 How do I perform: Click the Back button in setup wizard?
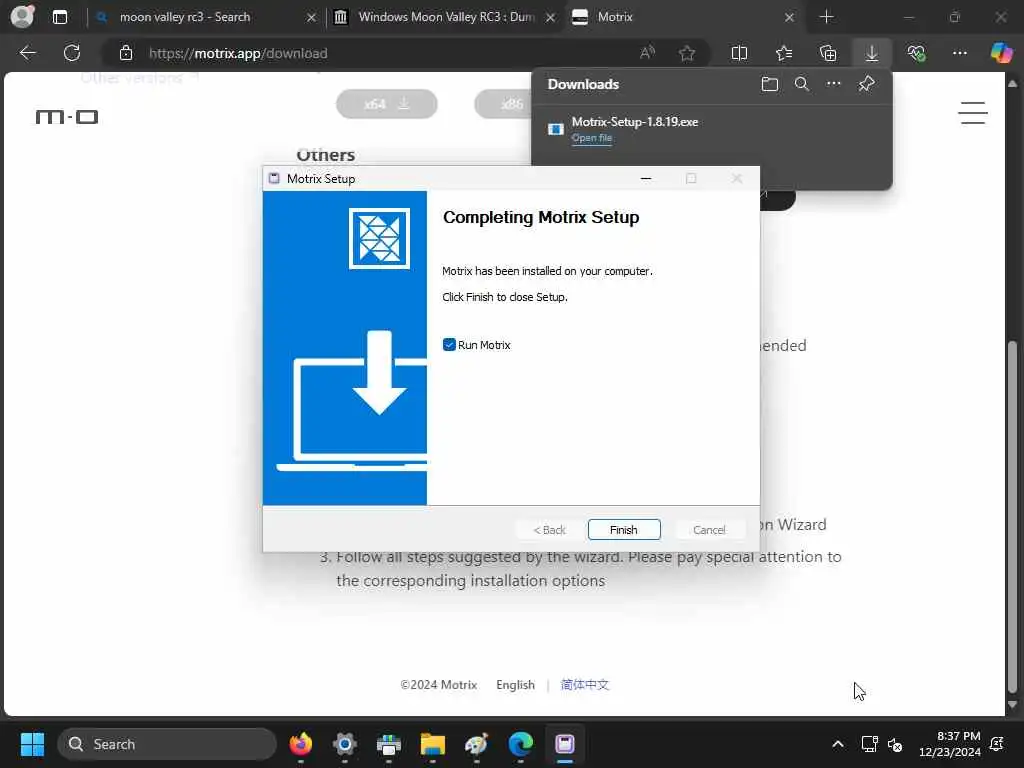pyautogui.click(x=549, y=530)
